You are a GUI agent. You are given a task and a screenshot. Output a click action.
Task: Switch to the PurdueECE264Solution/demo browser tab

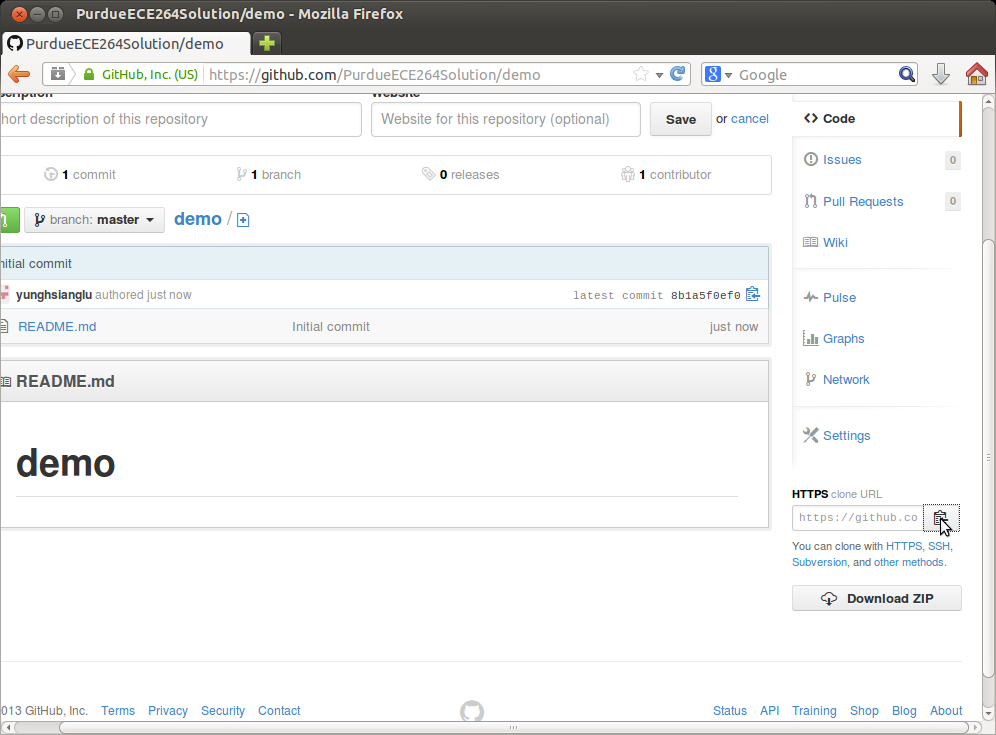coord(125,44)
